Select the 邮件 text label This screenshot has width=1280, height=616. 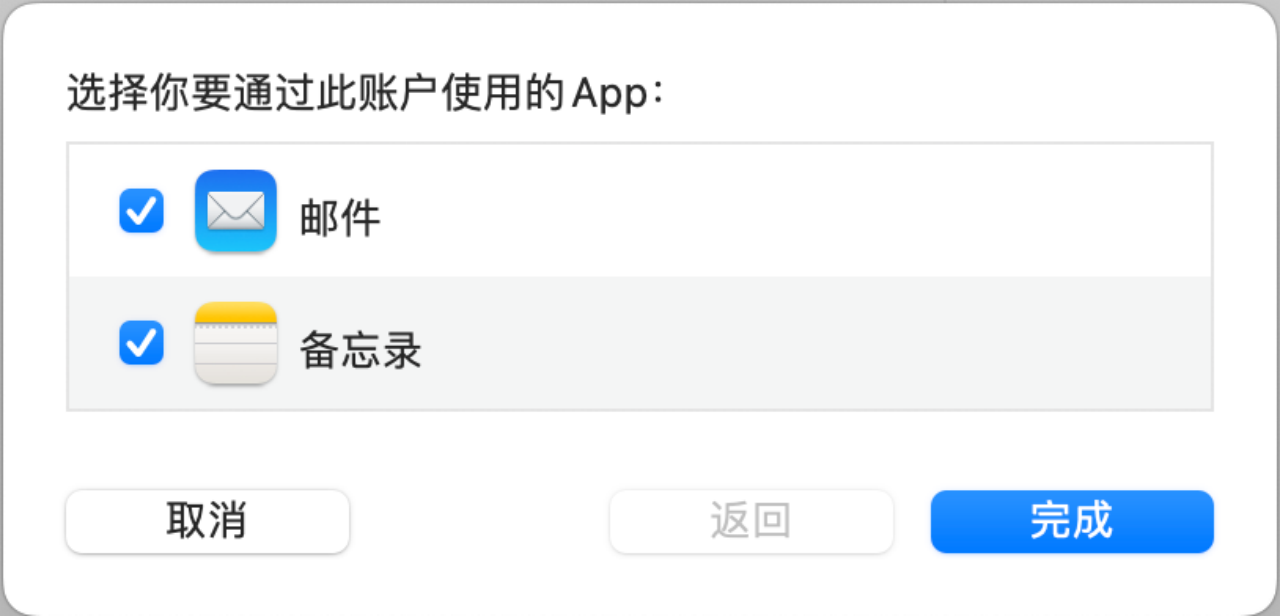pyautogui.click(x=340, y=218)
